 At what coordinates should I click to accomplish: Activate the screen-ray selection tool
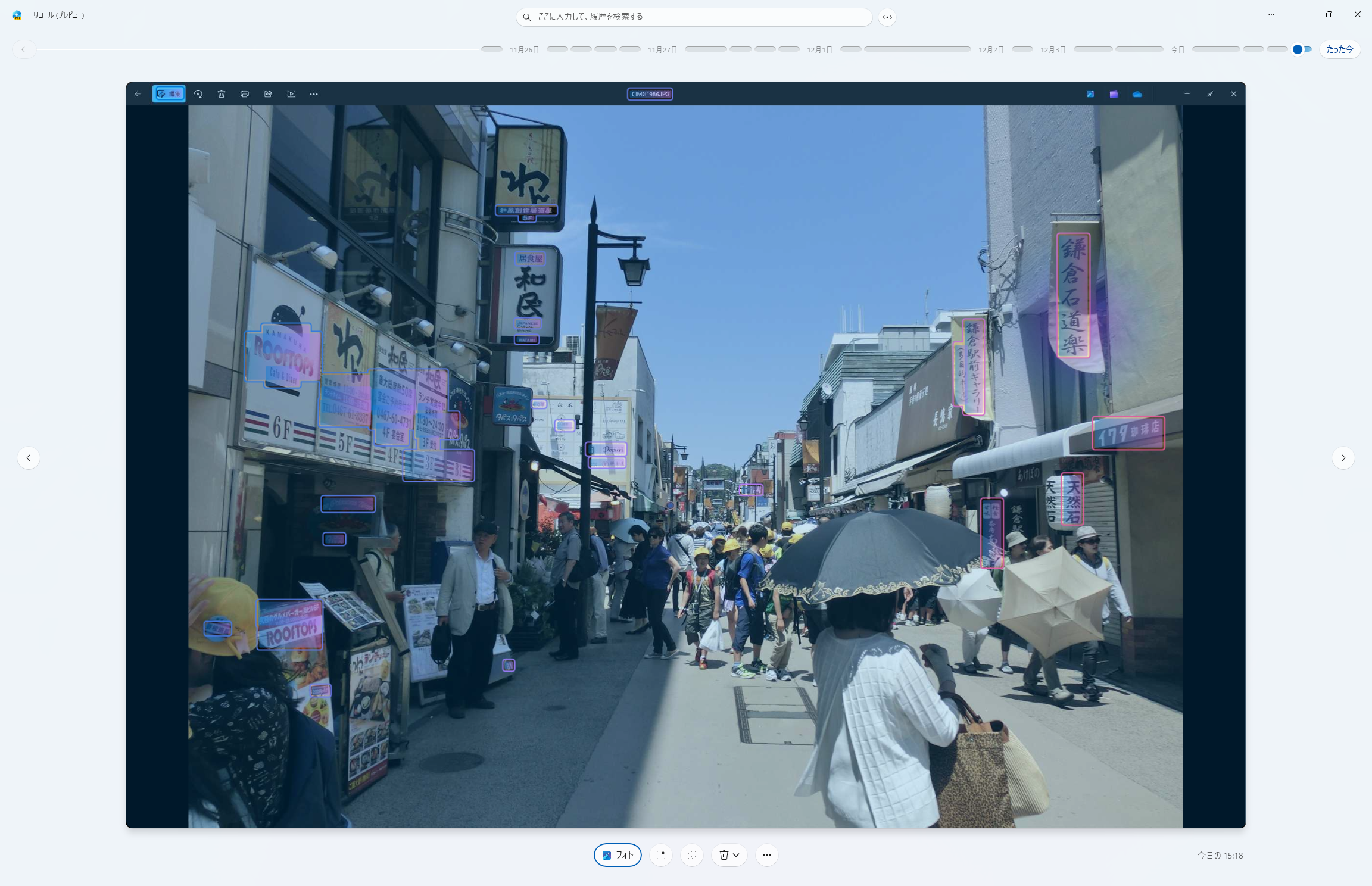pyautogui.click(x=660, y=855)
